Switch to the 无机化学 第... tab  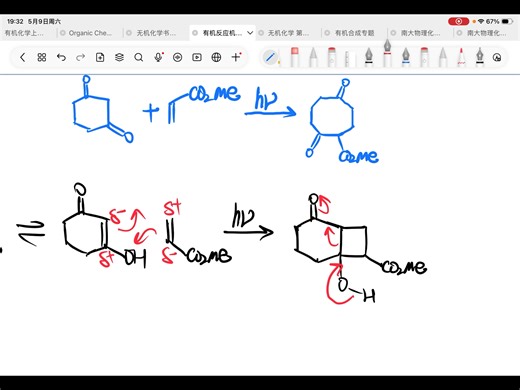[x=288, y=33]
